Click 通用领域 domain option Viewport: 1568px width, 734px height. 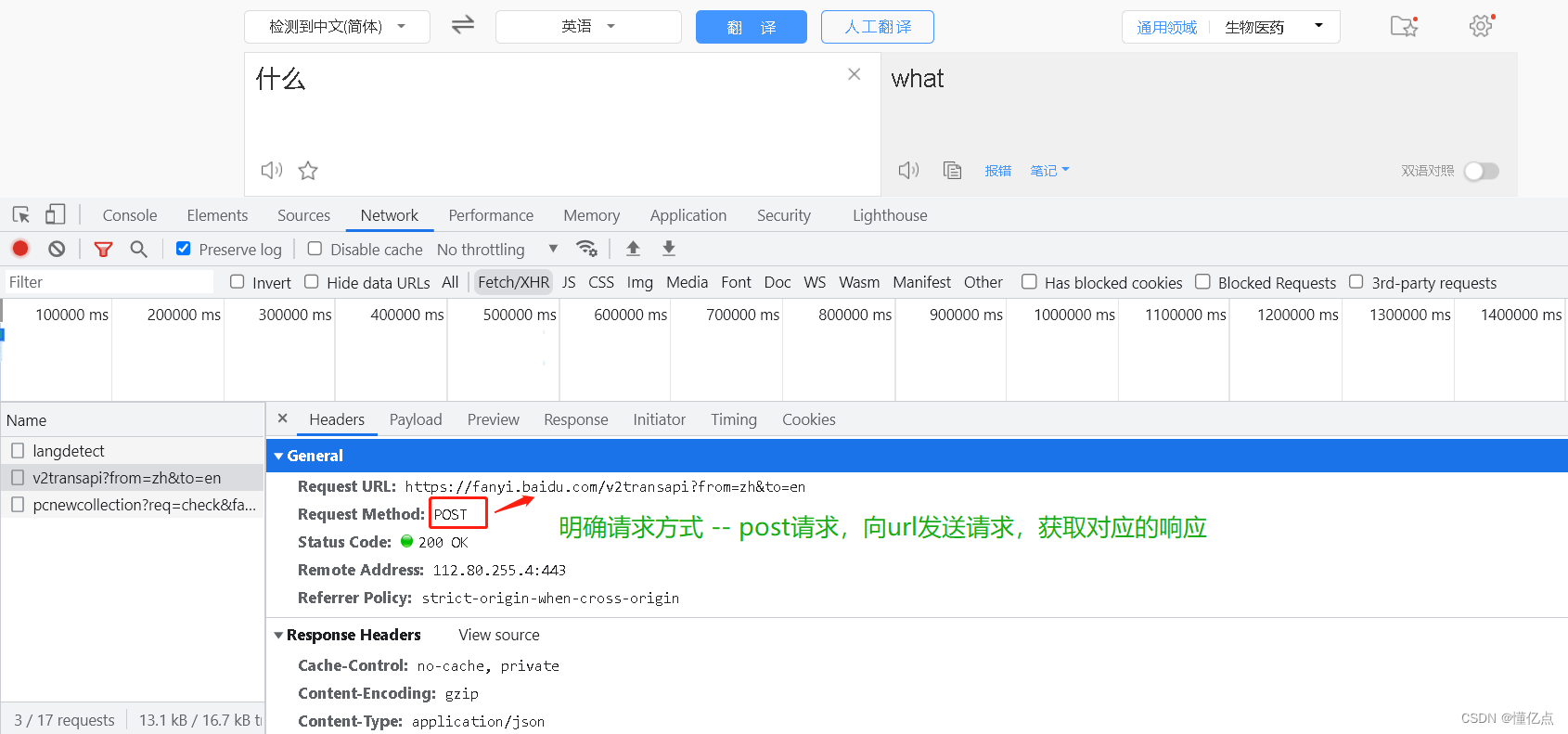coord(1167,27)
